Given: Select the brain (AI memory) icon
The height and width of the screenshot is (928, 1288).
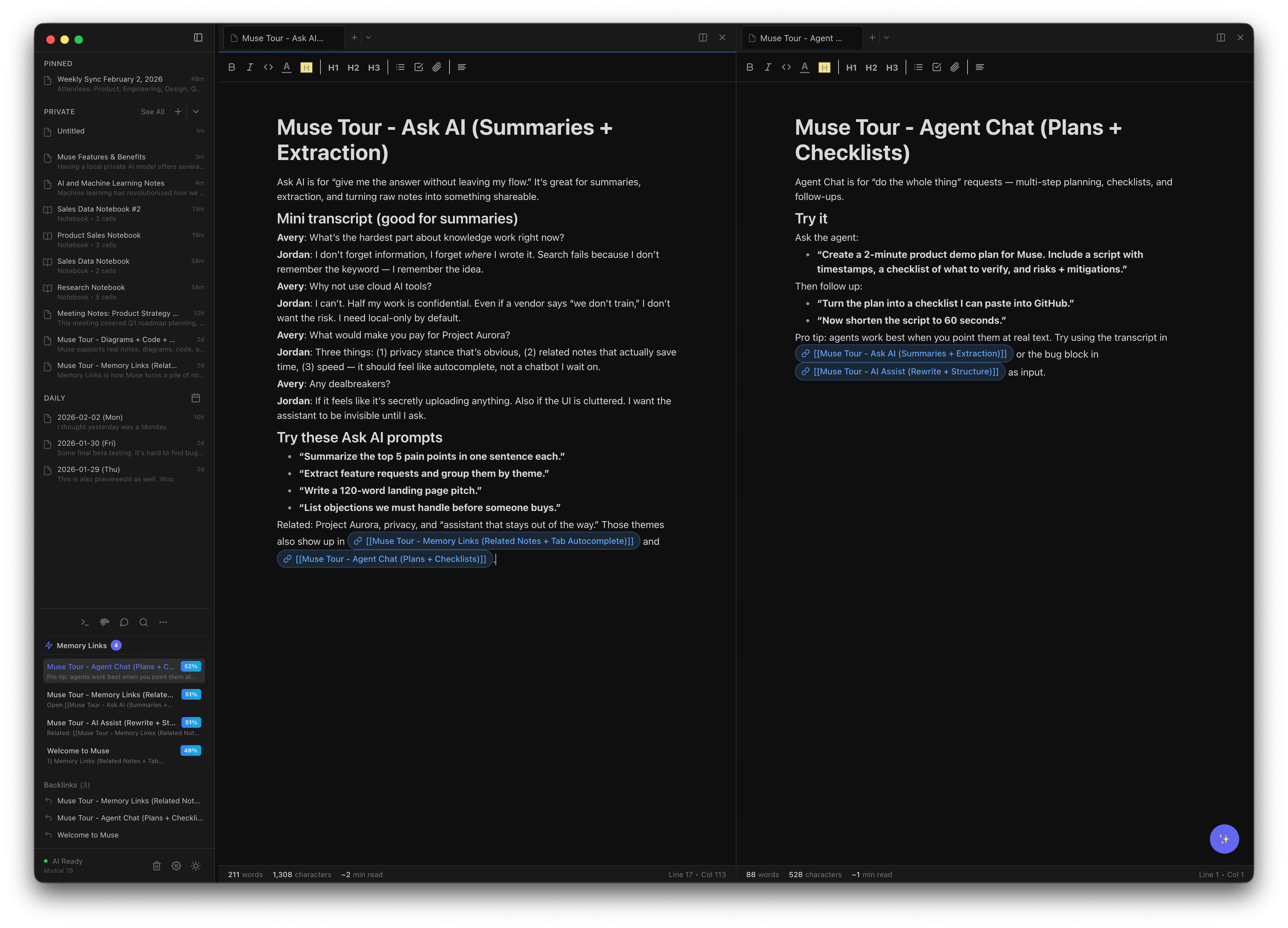Looking at the screenshot, I should [105, 622].
